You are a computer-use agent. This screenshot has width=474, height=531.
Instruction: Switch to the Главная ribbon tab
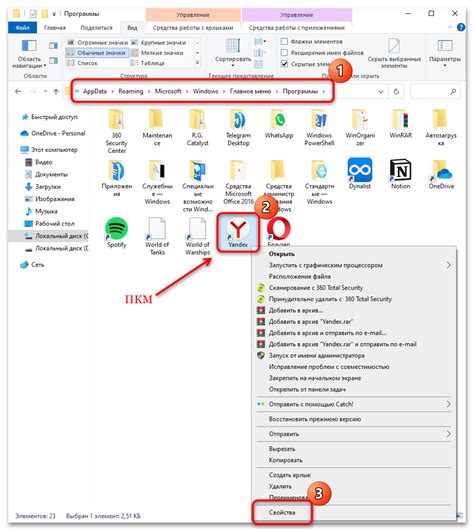coord(55,28)
